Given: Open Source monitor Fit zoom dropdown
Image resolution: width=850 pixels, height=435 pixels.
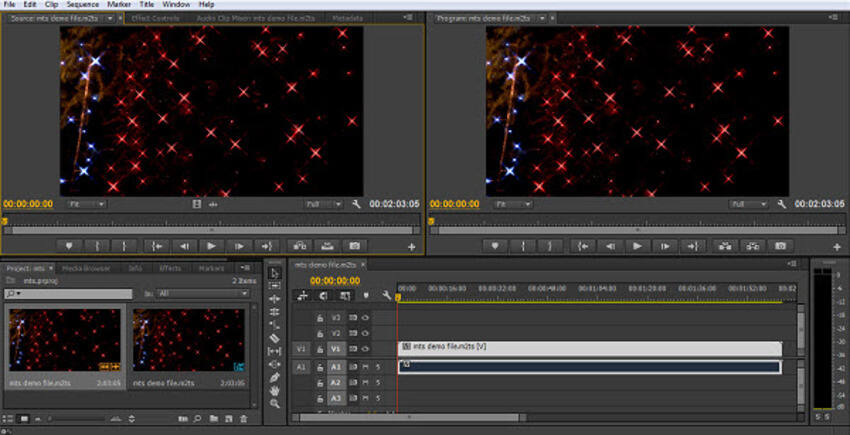Looking at the screenshot, I should (x=87, y=204).
